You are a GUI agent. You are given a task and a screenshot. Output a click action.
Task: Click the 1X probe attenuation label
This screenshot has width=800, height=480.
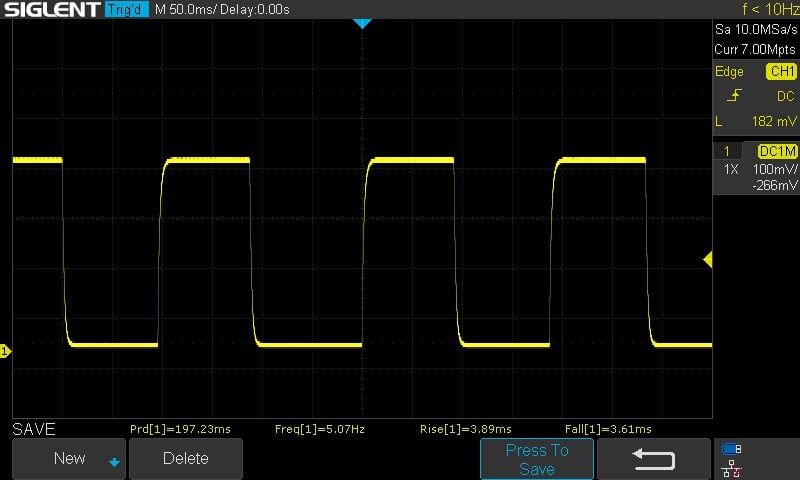731,169
